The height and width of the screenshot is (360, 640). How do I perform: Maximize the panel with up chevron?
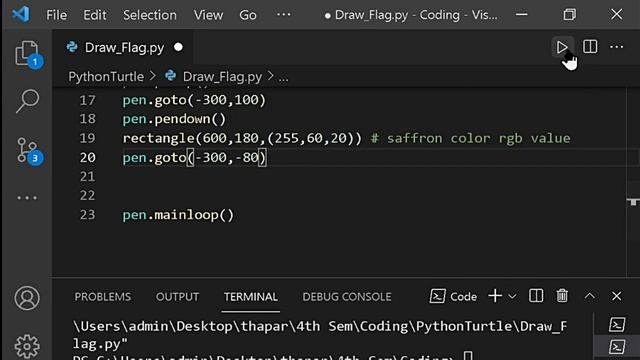[590, 296]
